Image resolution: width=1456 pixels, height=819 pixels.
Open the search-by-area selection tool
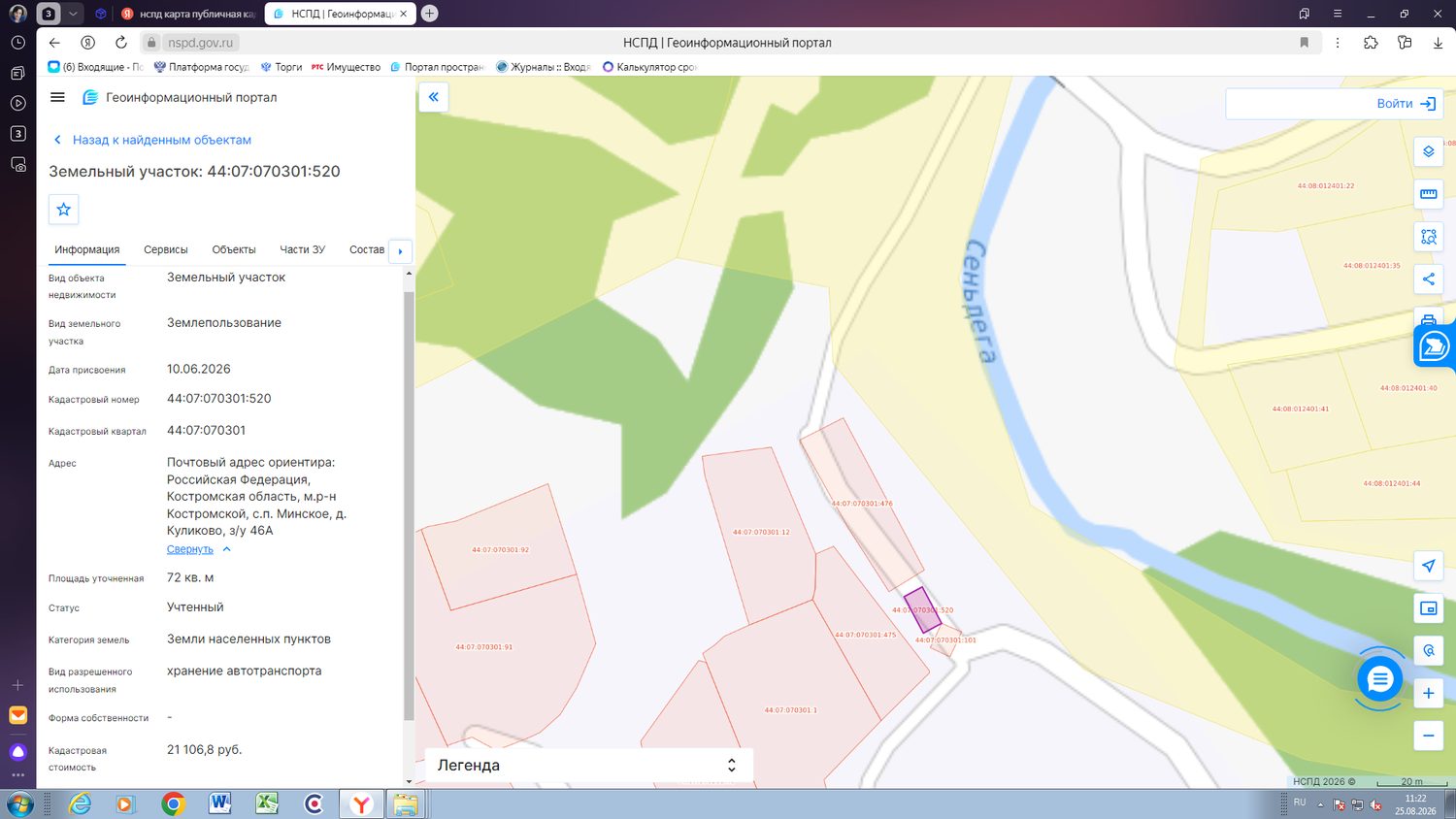[1428, 237]
